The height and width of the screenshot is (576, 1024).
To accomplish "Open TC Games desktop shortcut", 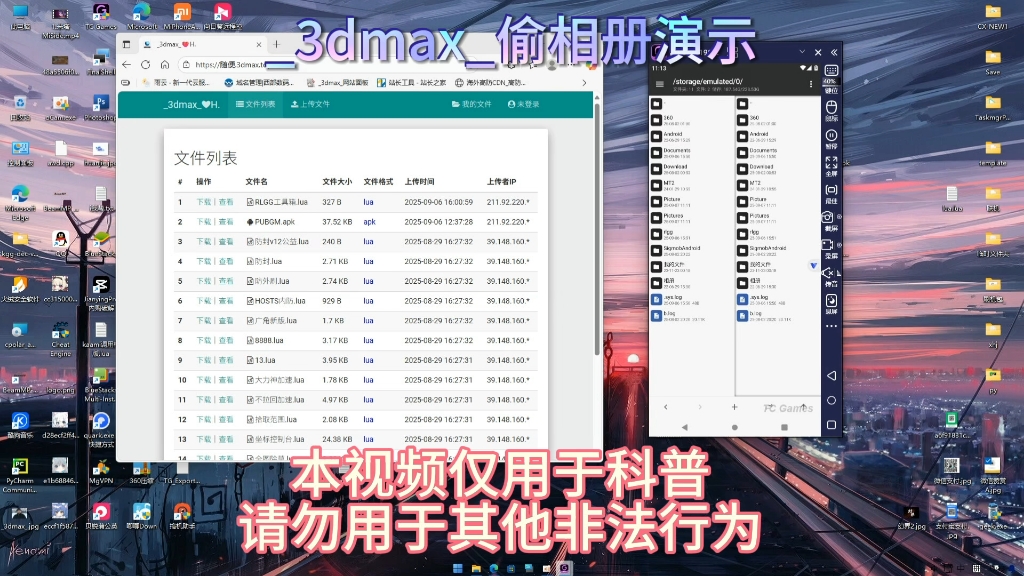I will point(101,16).
